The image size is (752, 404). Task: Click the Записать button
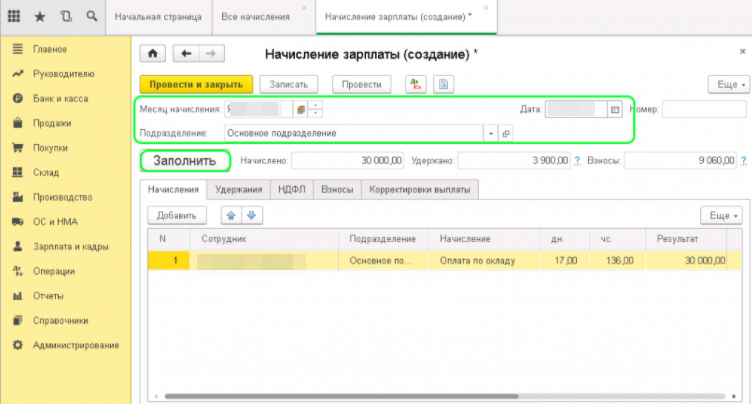pos(288,84)
